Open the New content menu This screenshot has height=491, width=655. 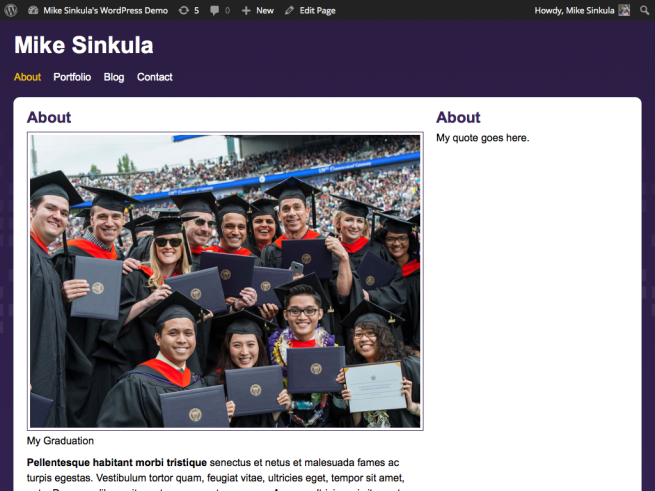click(265, 10)
